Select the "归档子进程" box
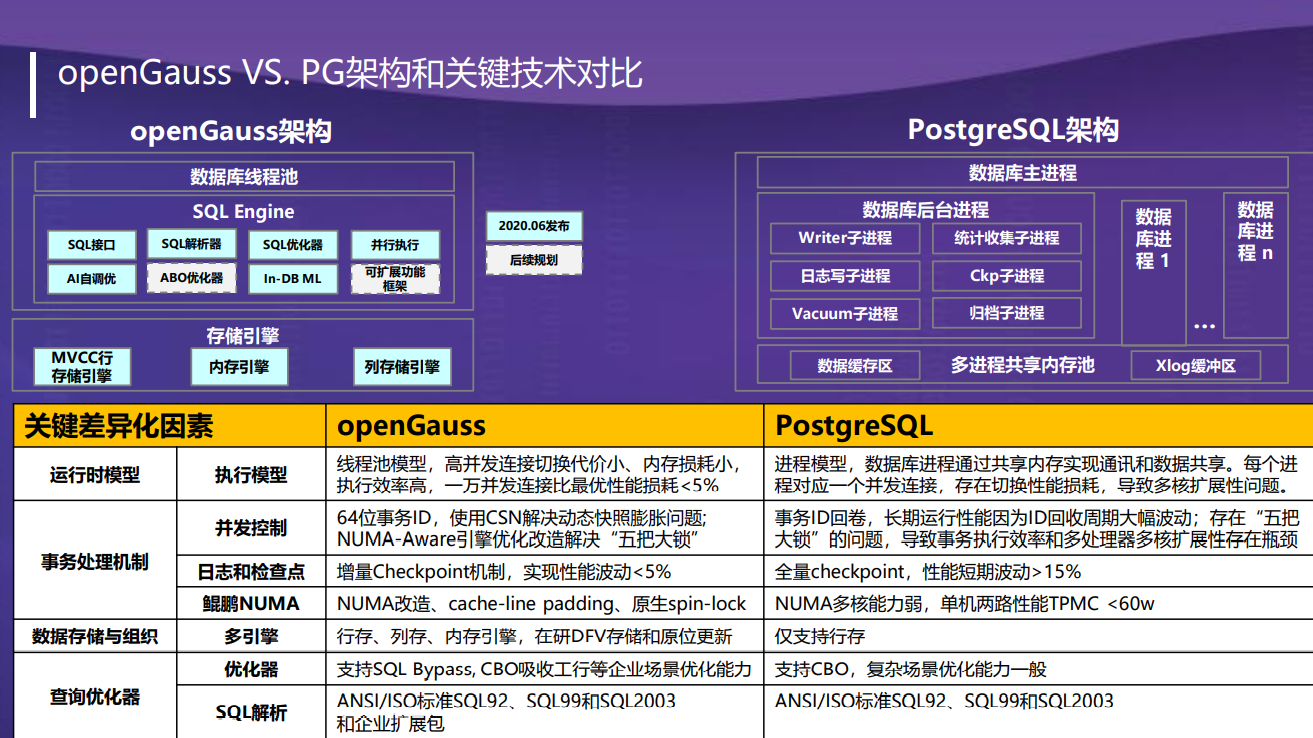 tap(1007, 313)
